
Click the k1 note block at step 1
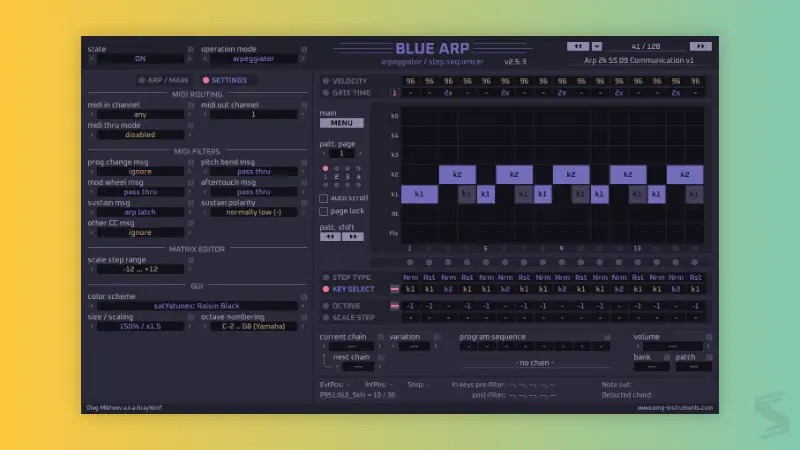pyautogui.click(x=419, y=194)
